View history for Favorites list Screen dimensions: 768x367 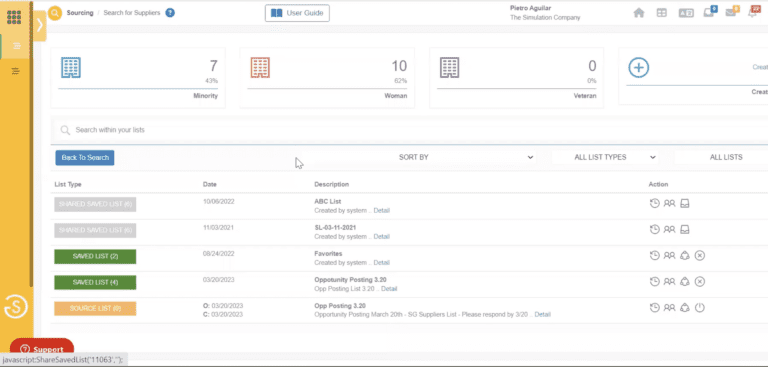click(654, 255)
